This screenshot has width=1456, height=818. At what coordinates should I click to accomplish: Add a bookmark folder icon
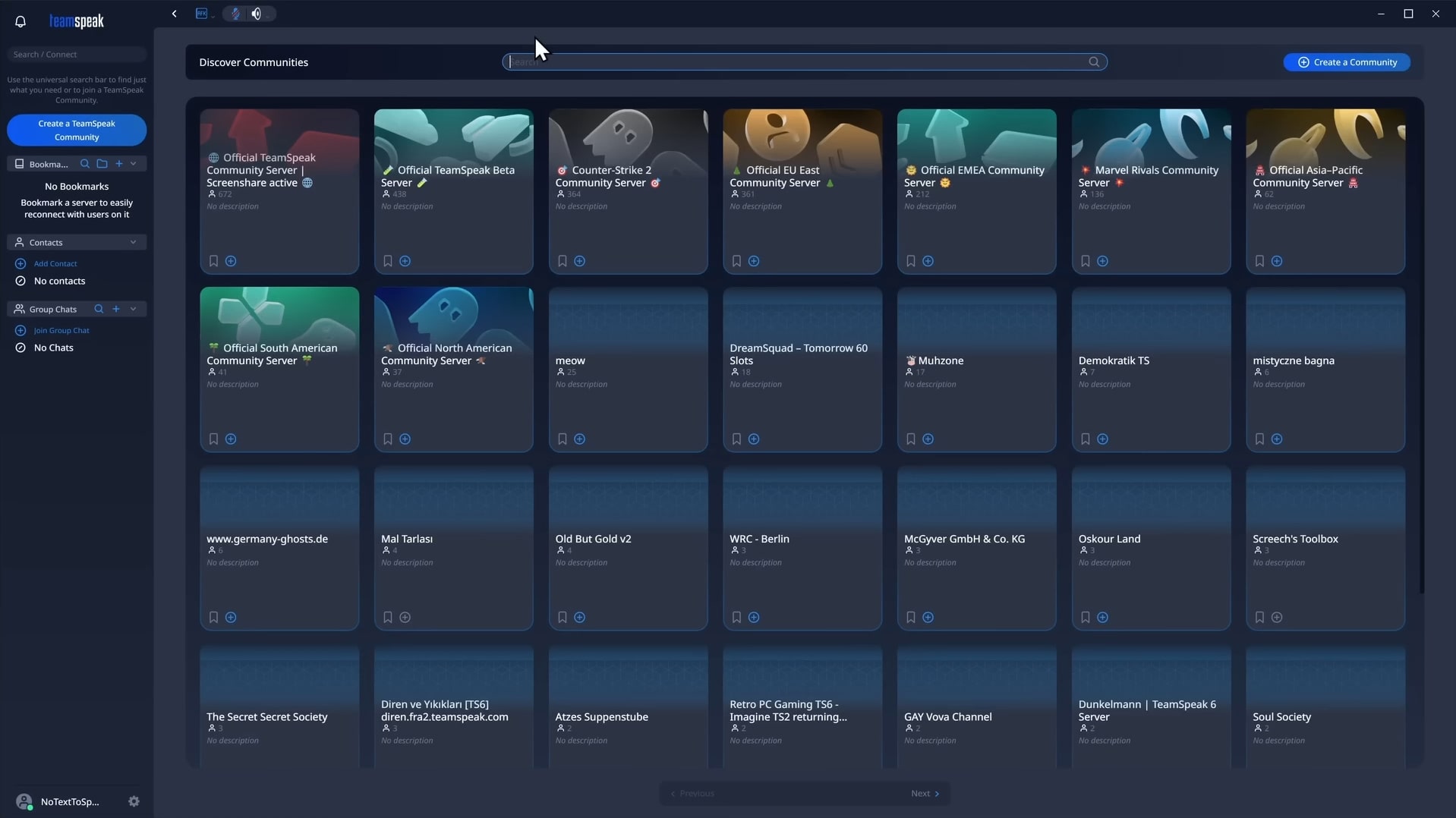tap(102, 164)
